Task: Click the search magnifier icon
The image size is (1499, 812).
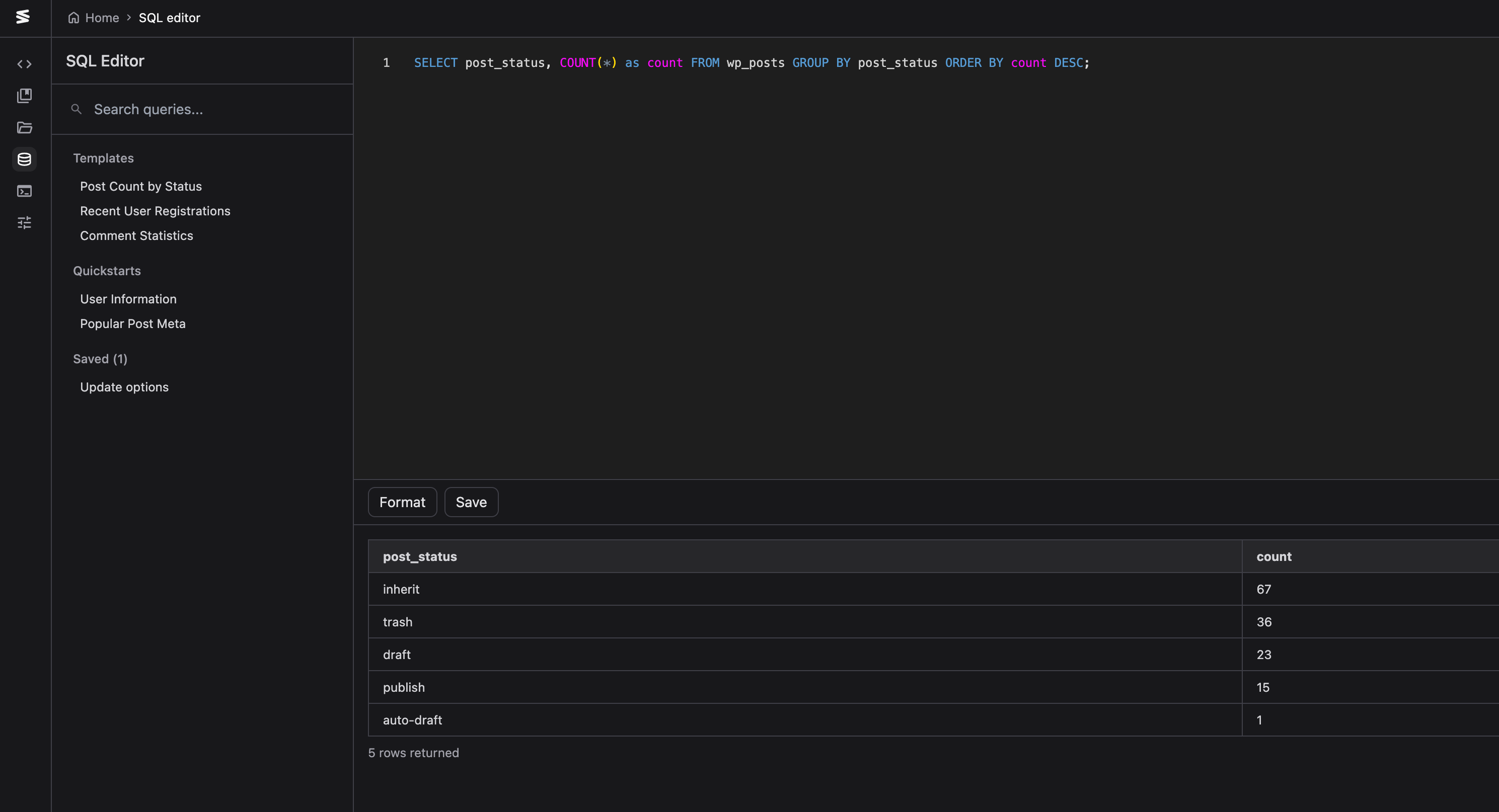Action: (76, 109)
